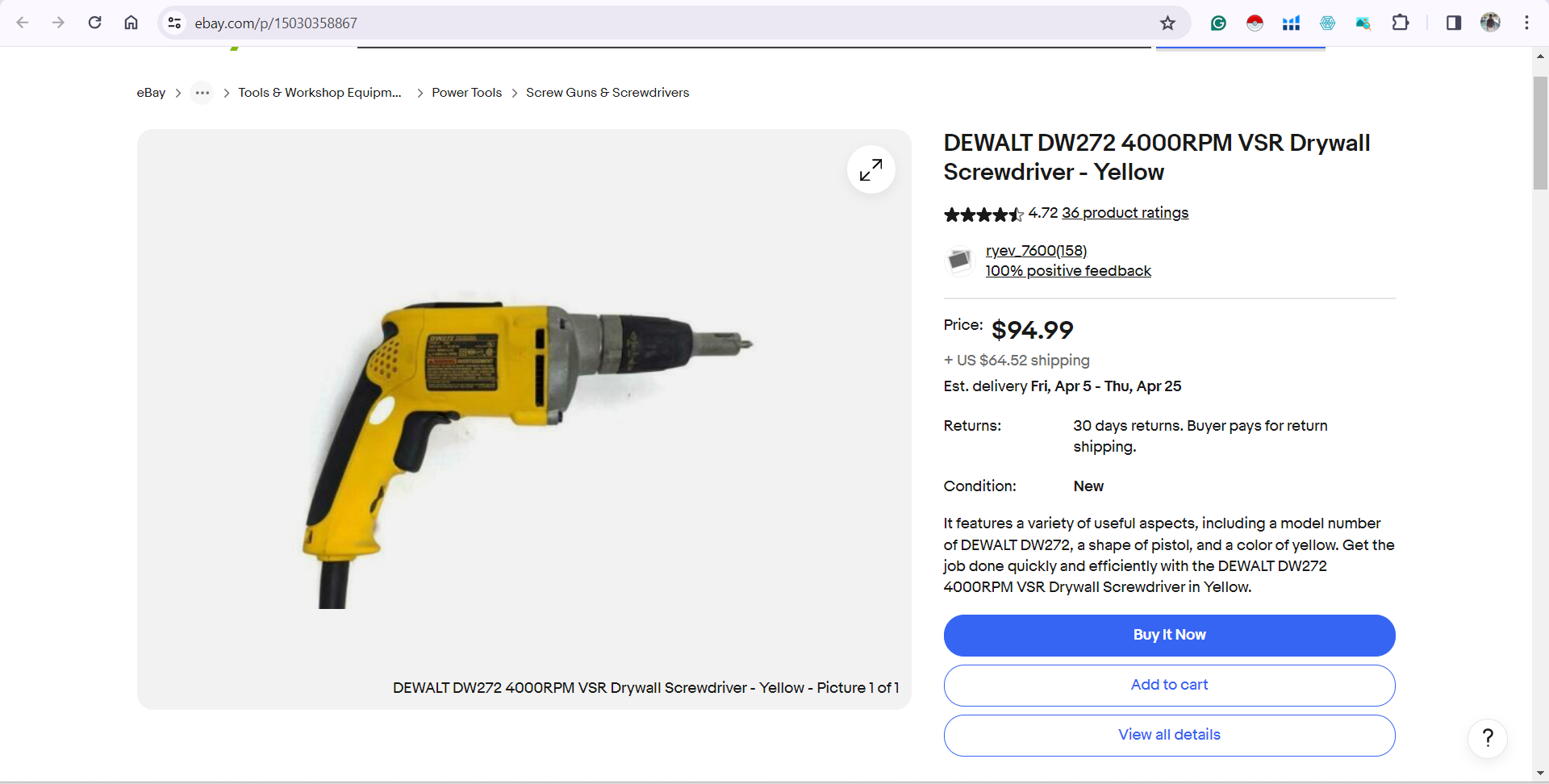Click the scrollbar down arrow
1549x784 pixels.
click(1540, 774)
